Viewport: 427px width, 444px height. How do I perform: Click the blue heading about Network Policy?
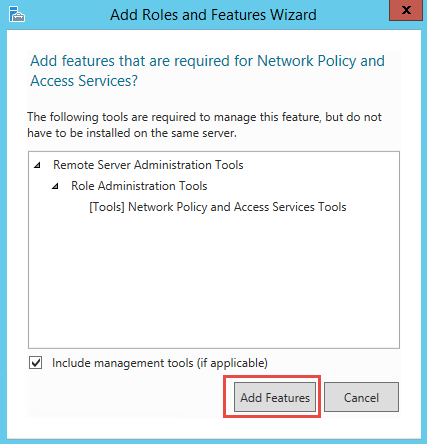(207, 61)
